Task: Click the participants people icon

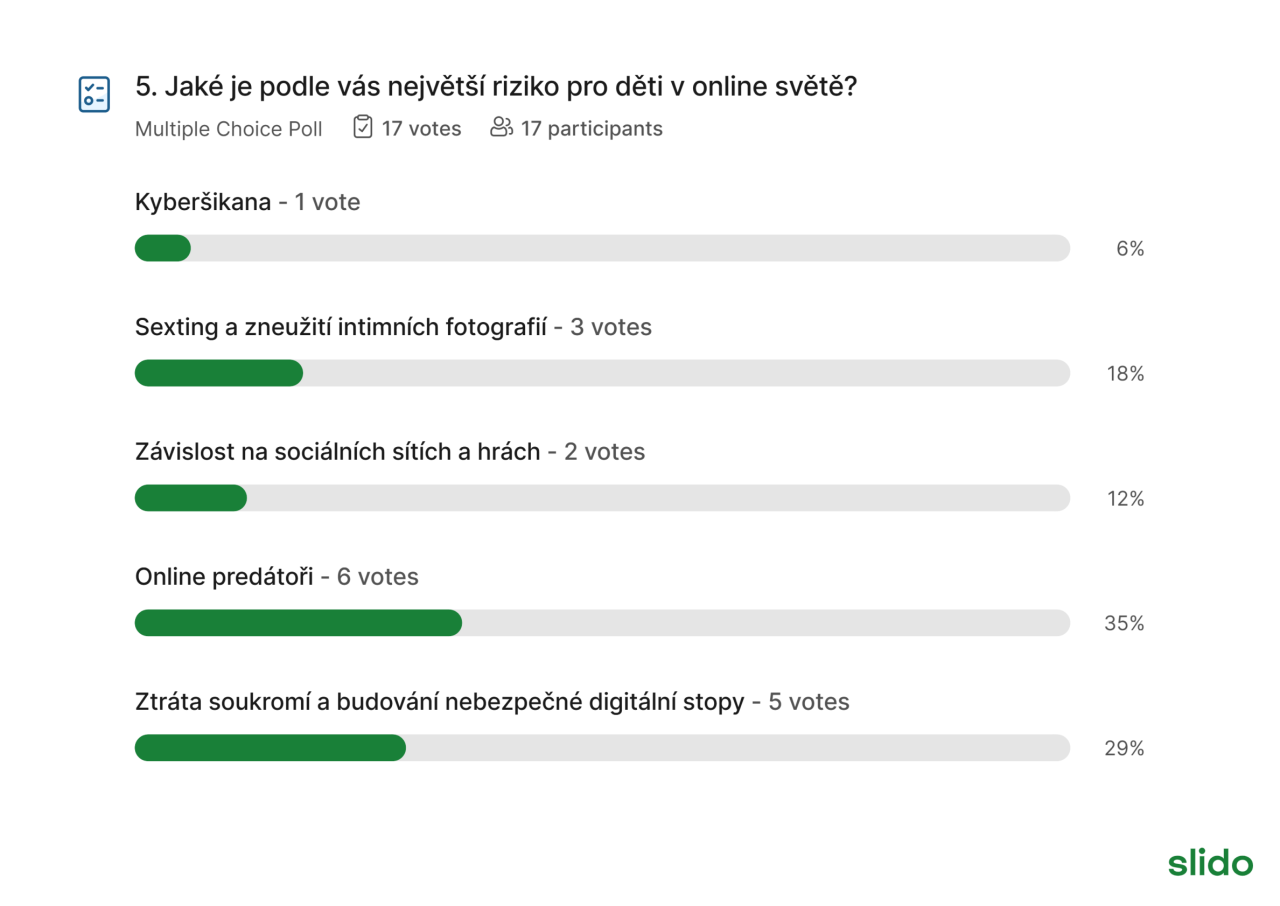Action: [x=501, y=127]
